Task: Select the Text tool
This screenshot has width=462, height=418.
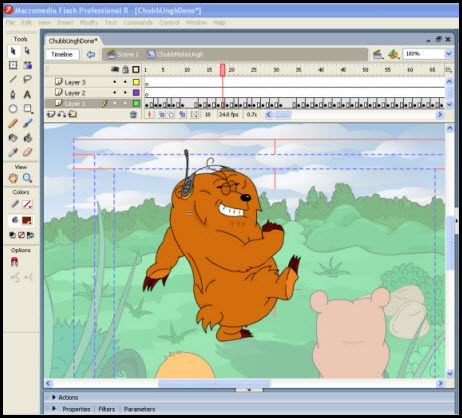Action: point(27,94)
